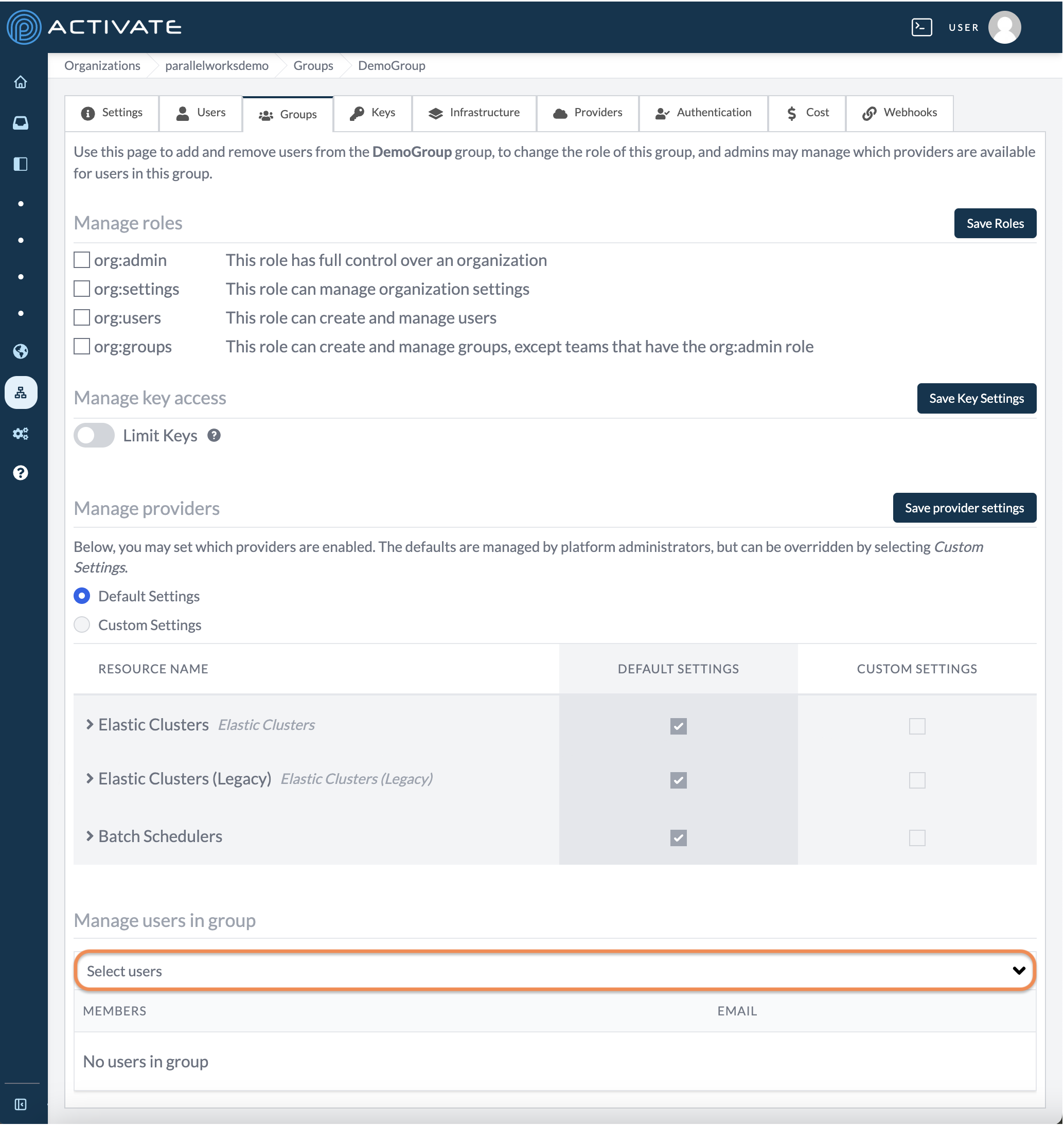Screen dimensions: 1064x1125
Task: Click Save provider settings button
Action: click(964, 508)
